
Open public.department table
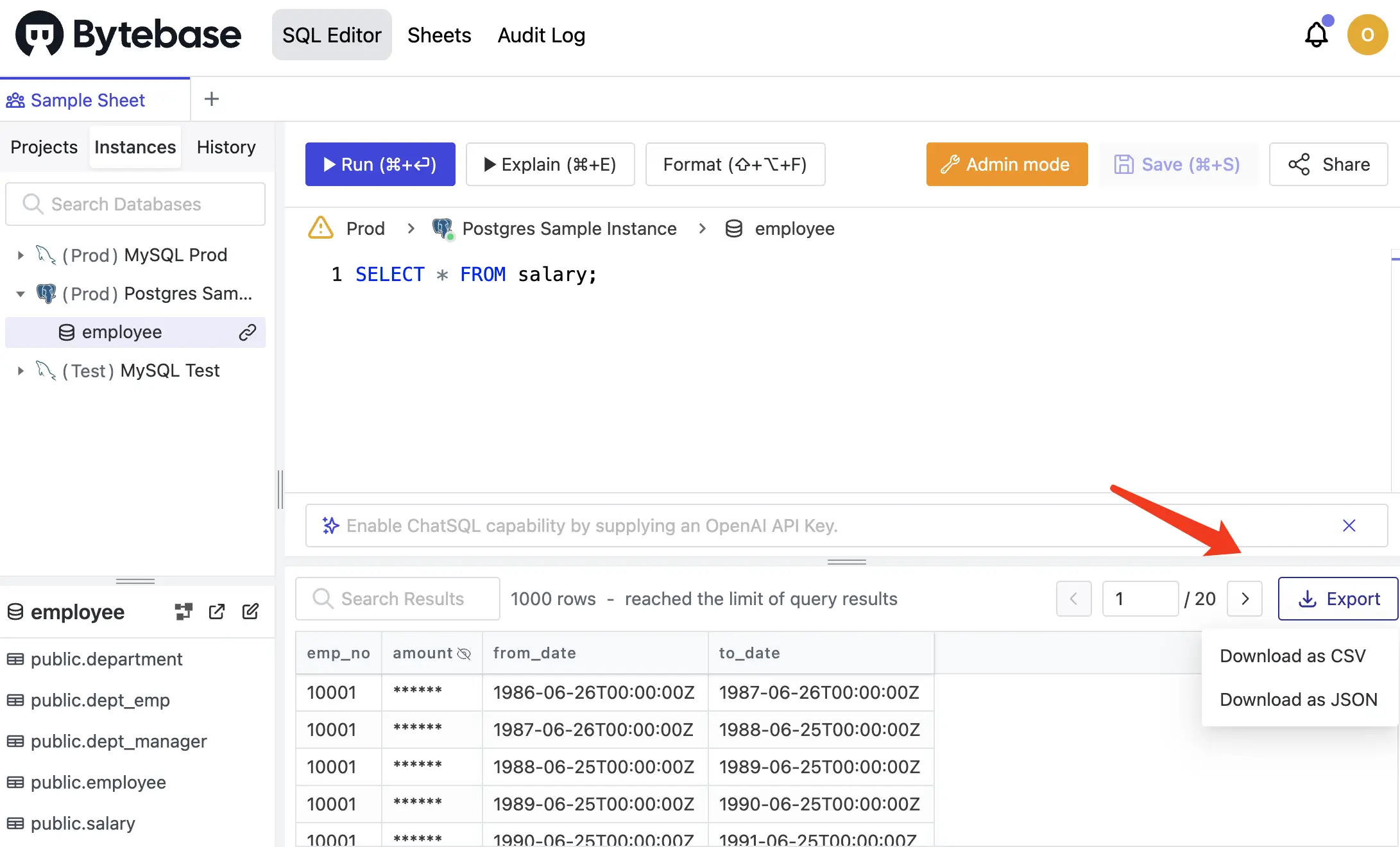pyautogui.click(x=107, y=659)
